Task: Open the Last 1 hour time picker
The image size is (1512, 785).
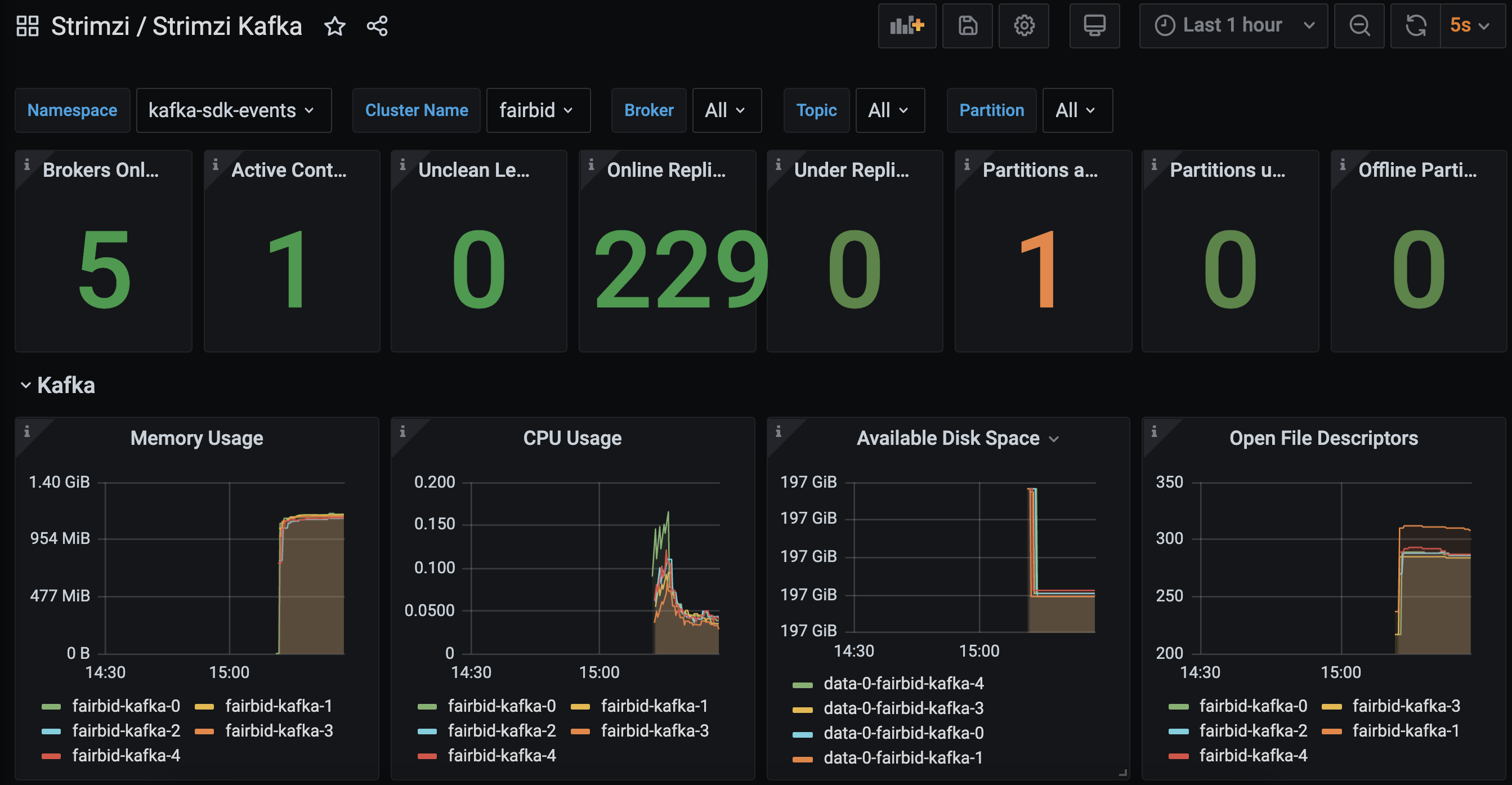Action: [1233, 26]
